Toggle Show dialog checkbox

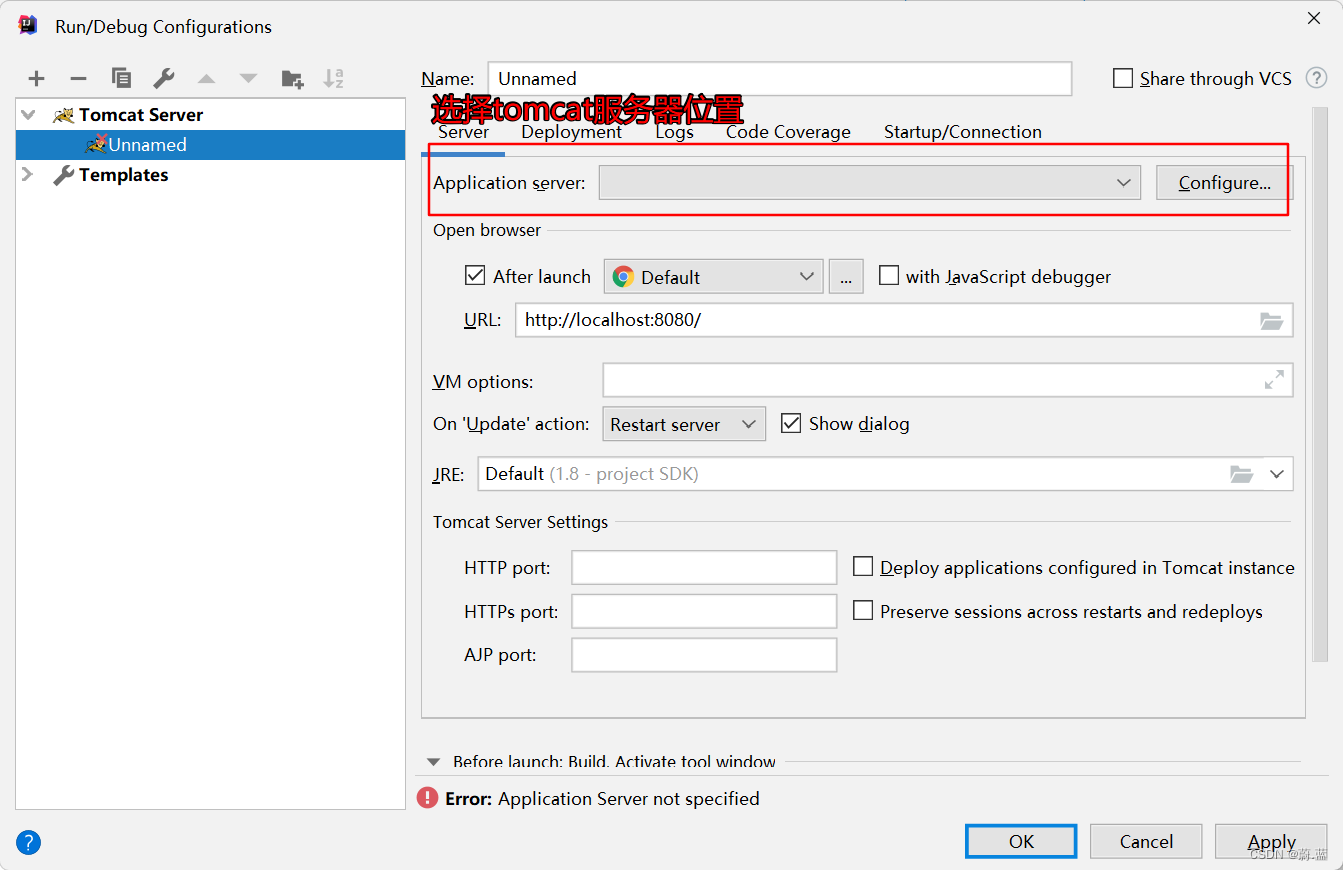(x=791, y=423)
